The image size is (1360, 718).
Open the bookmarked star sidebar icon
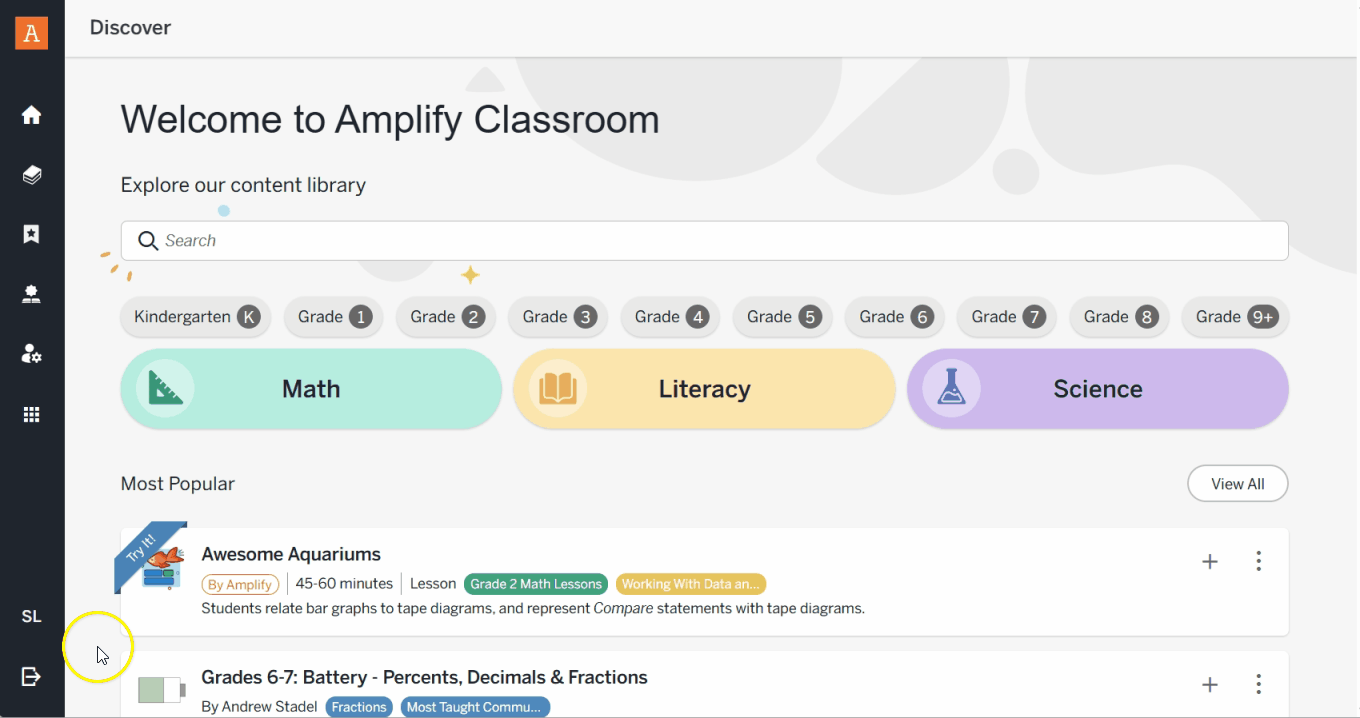click(32, 234)
